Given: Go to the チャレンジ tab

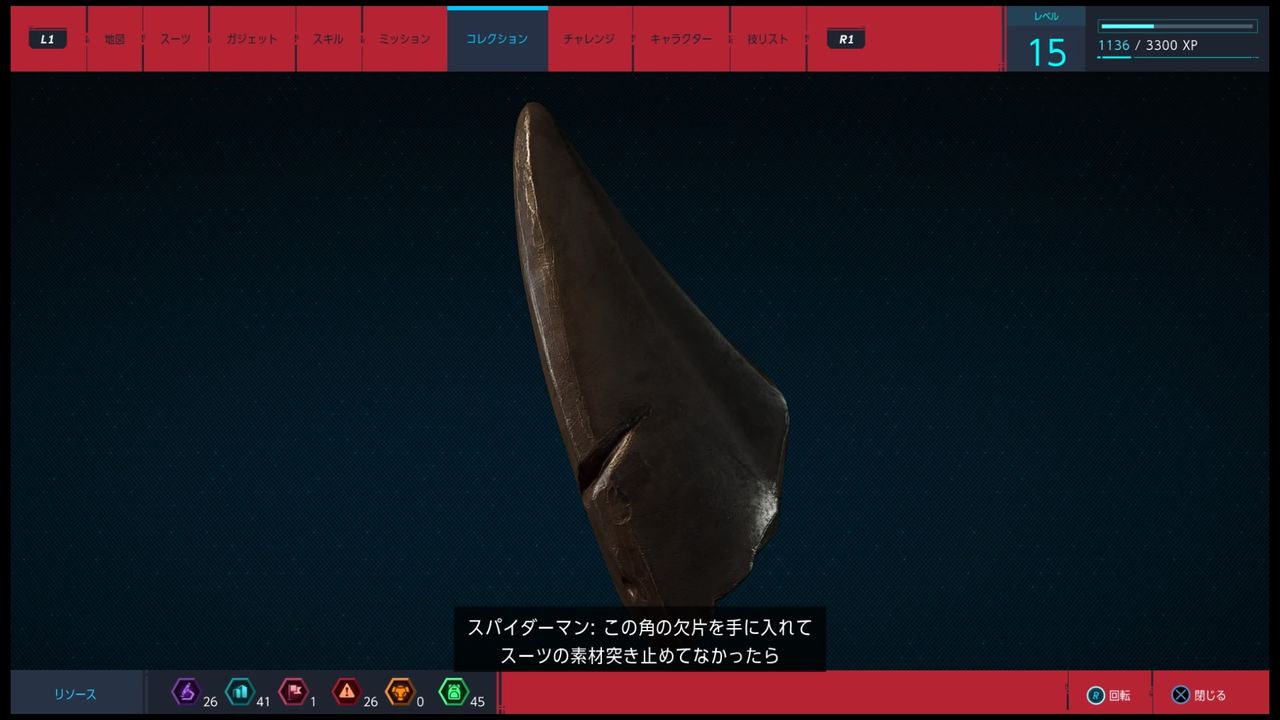Looking at the screenshot, I should click(590, 39).
